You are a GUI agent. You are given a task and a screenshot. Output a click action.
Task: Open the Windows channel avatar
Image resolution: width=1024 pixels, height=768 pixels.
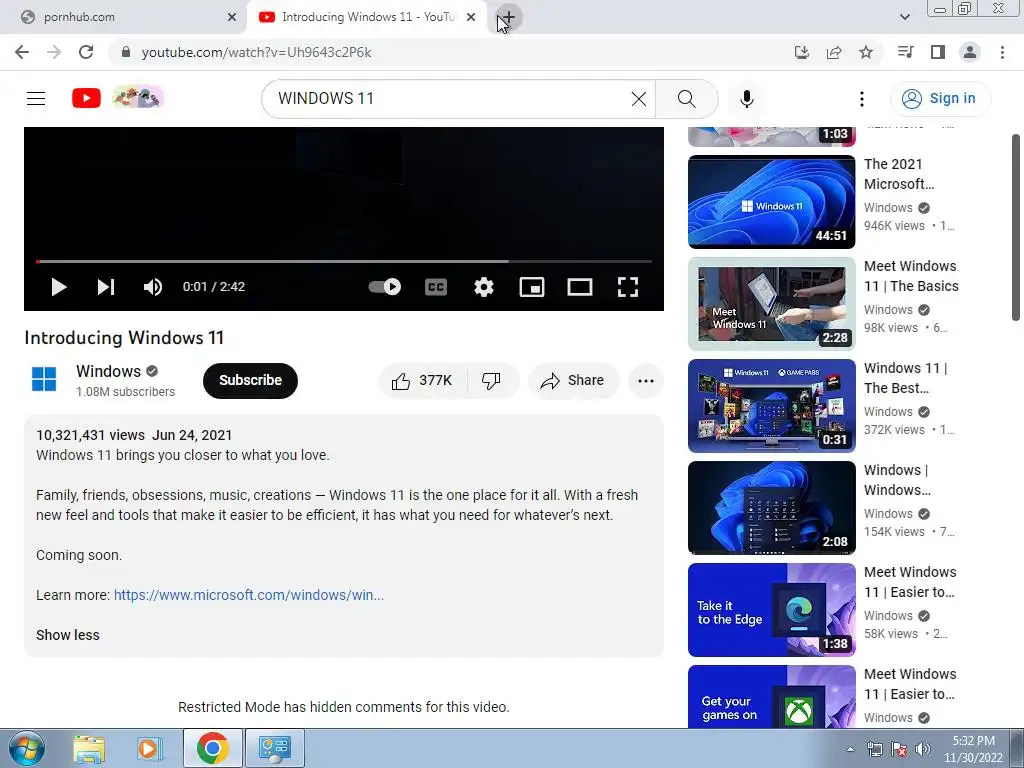click(44, 379)
